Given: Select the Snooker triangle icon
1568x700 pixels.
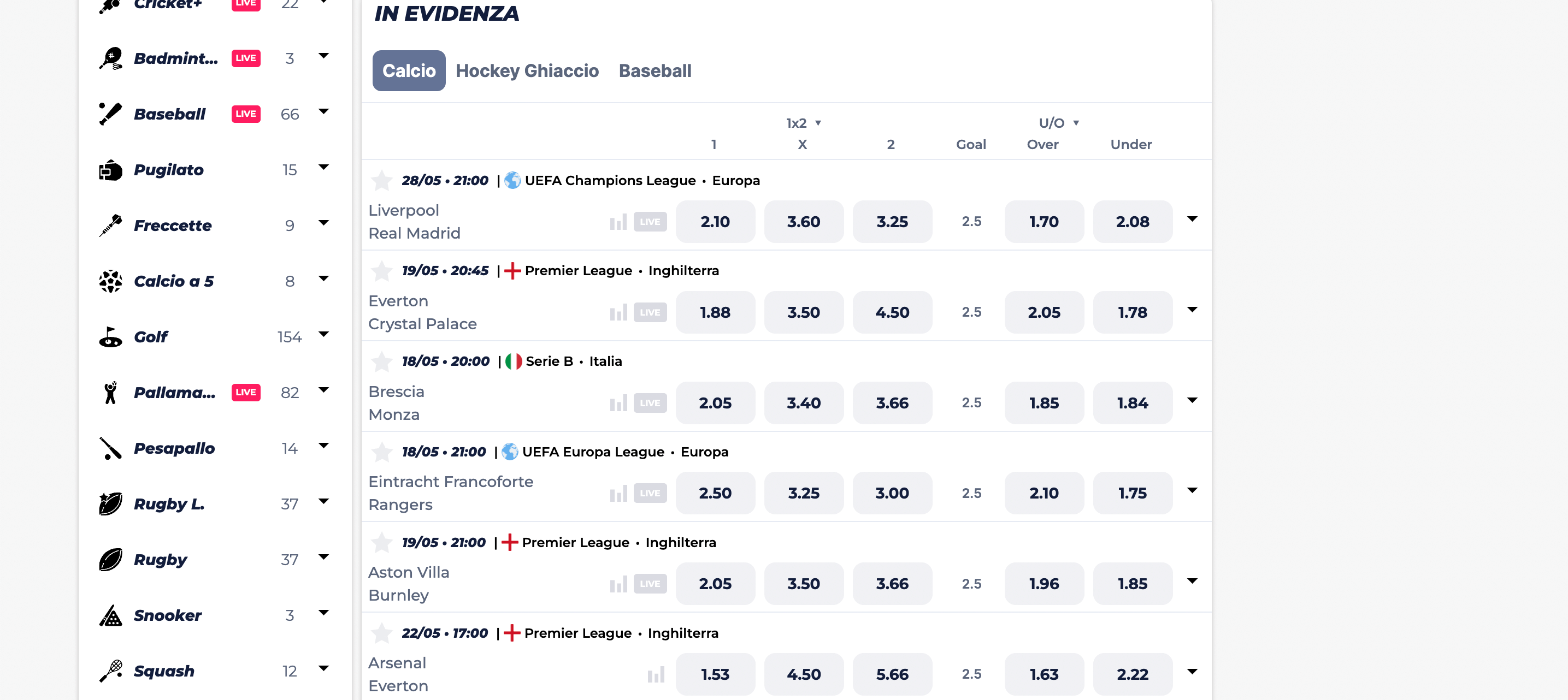Looking at the screenshot, I should pyautogui.click(x=110, y=615).
